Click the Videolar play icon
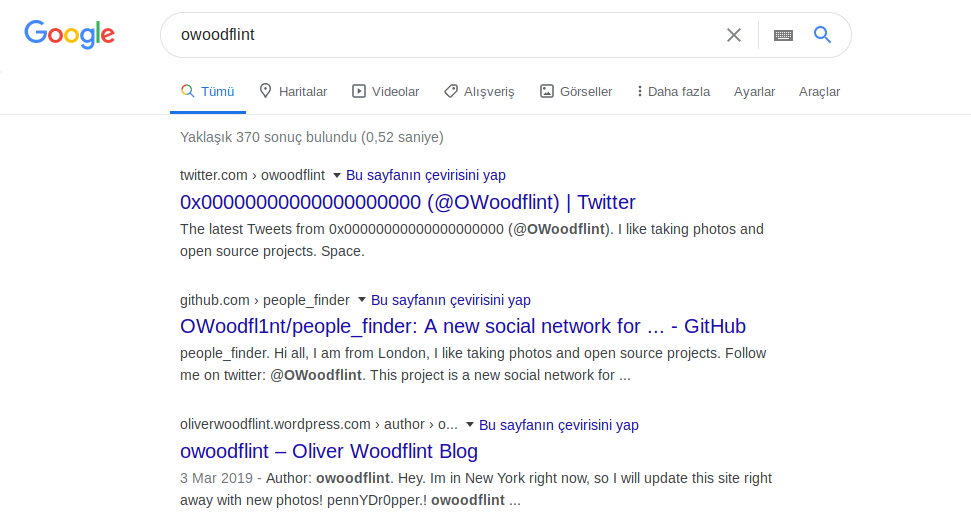Image resolution: width=971 pixels, height=528 pixels. click(359, 91)
